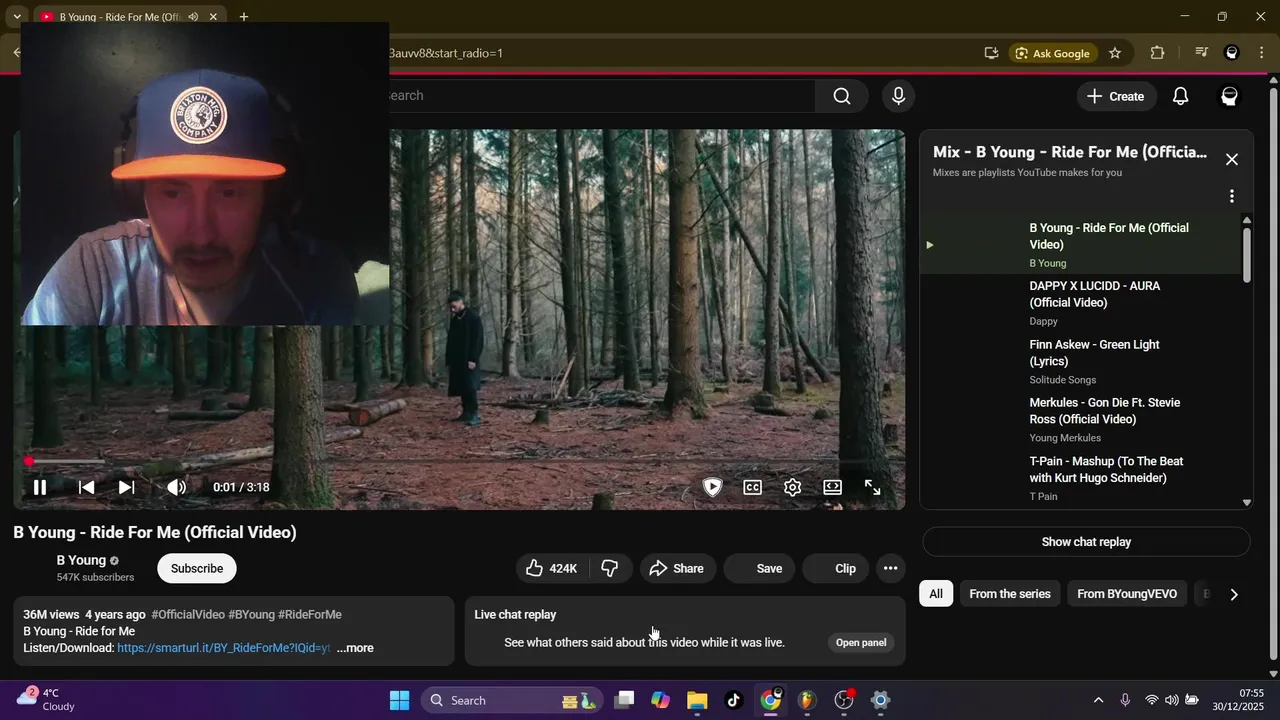
Task: Skip to the next video
Action: pos(126,487)
